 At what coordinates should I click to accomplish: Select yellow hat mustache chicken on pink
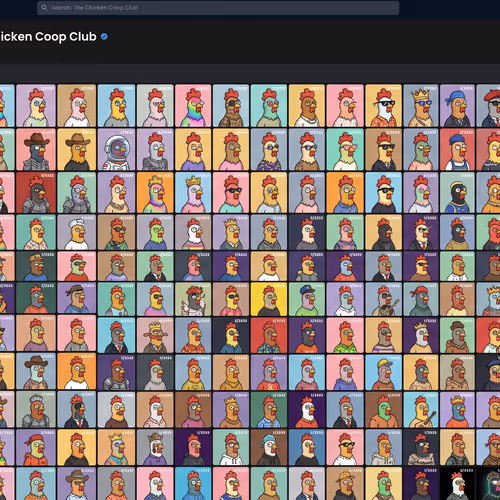tap(155, 335)
